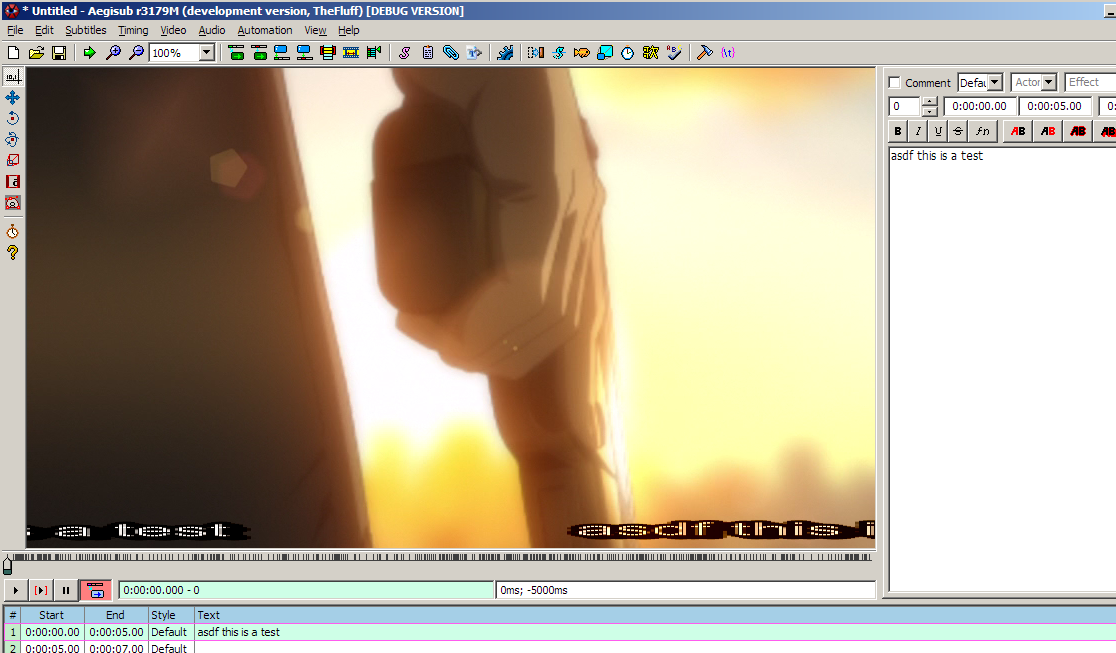Apply strikeout with the S button
The height and width of the screenshot is (653, 1116).
[958, 131]
